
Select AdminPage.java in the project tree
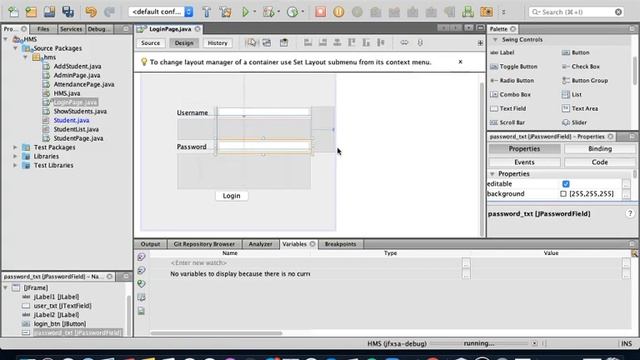[x=77, y=75]
